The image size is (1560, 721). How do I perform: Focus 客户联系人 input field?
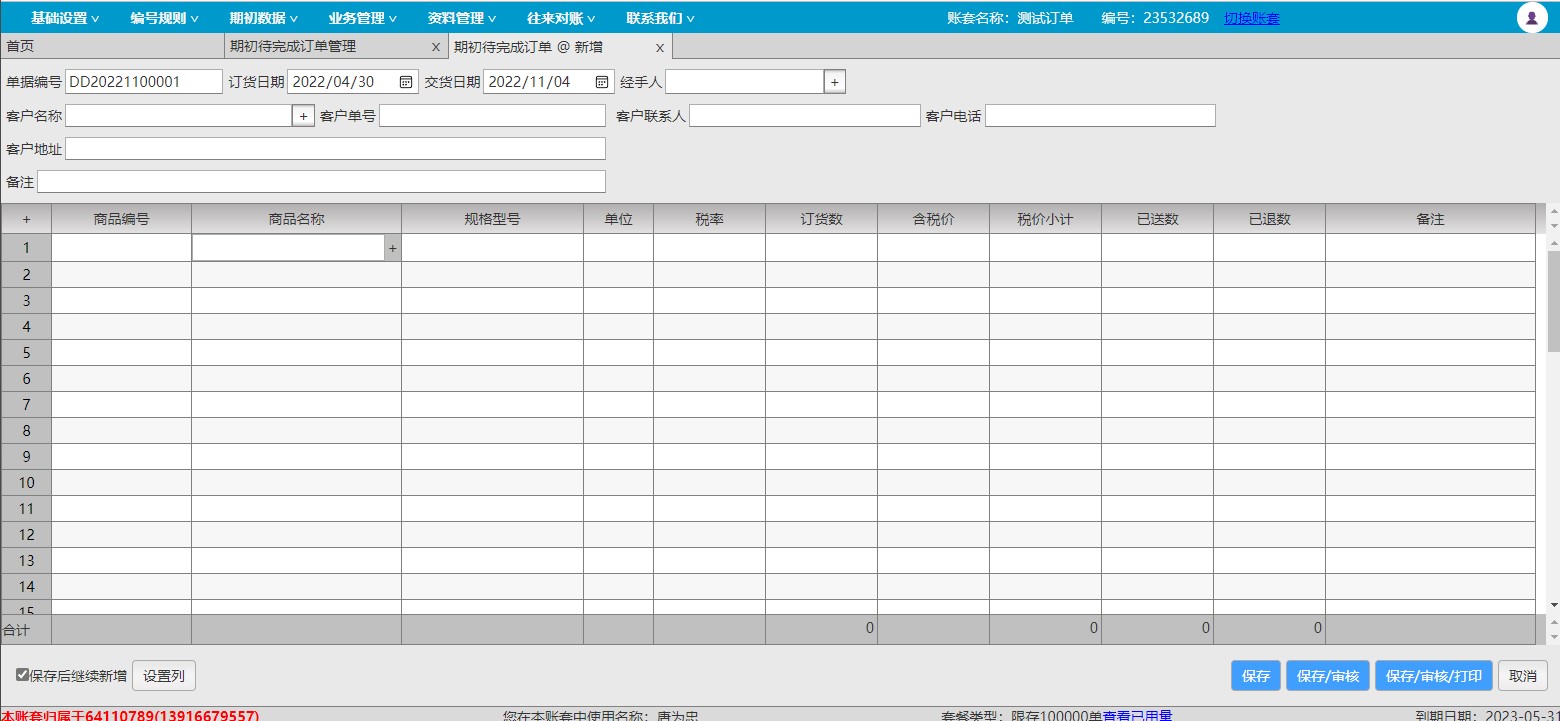(x=804, y=116)
